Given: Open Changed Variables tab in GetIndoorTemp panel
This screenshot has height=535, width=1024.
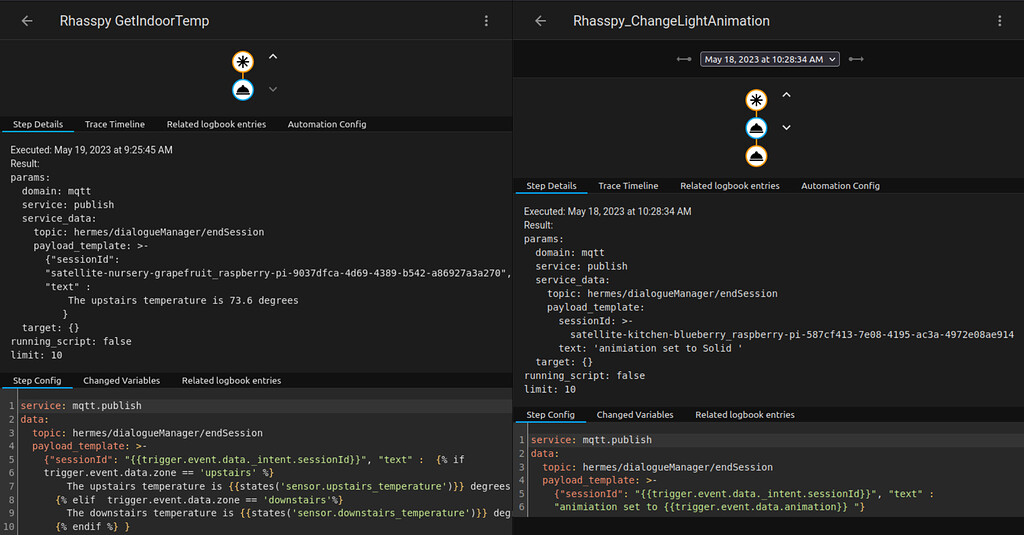Looking at the screenshot, I should click(121, 381).
